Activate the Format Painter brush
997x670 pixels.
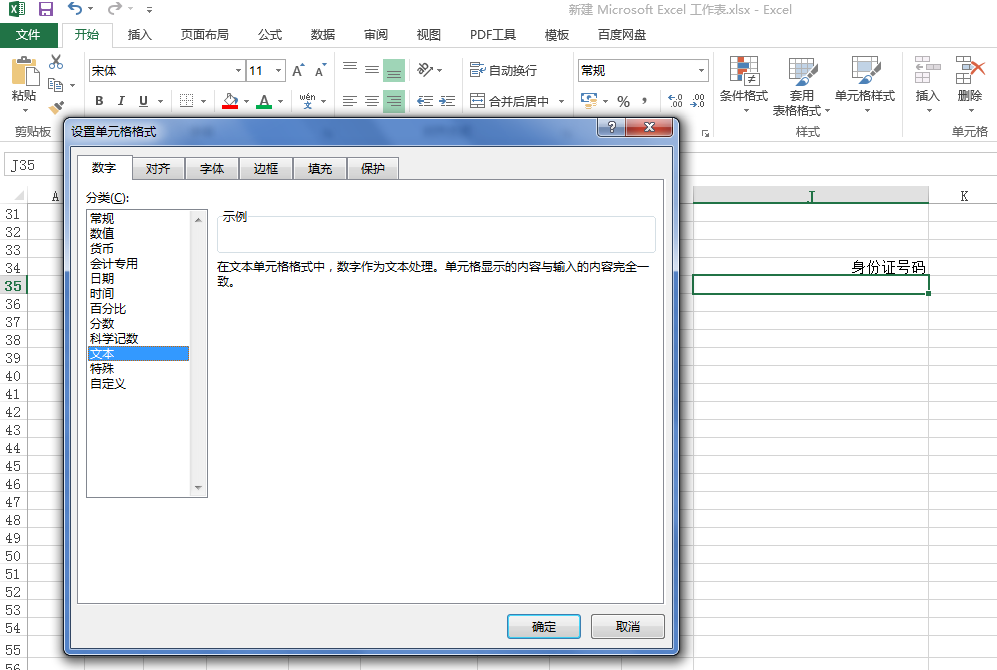(56, 107)
